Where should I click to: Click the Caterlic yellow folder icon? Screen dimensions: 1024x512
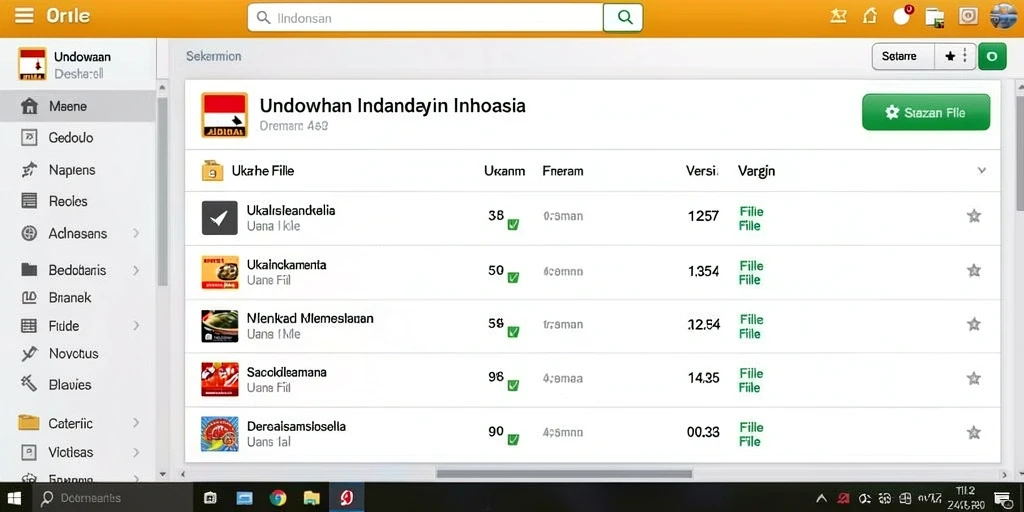tap(29, 423)
